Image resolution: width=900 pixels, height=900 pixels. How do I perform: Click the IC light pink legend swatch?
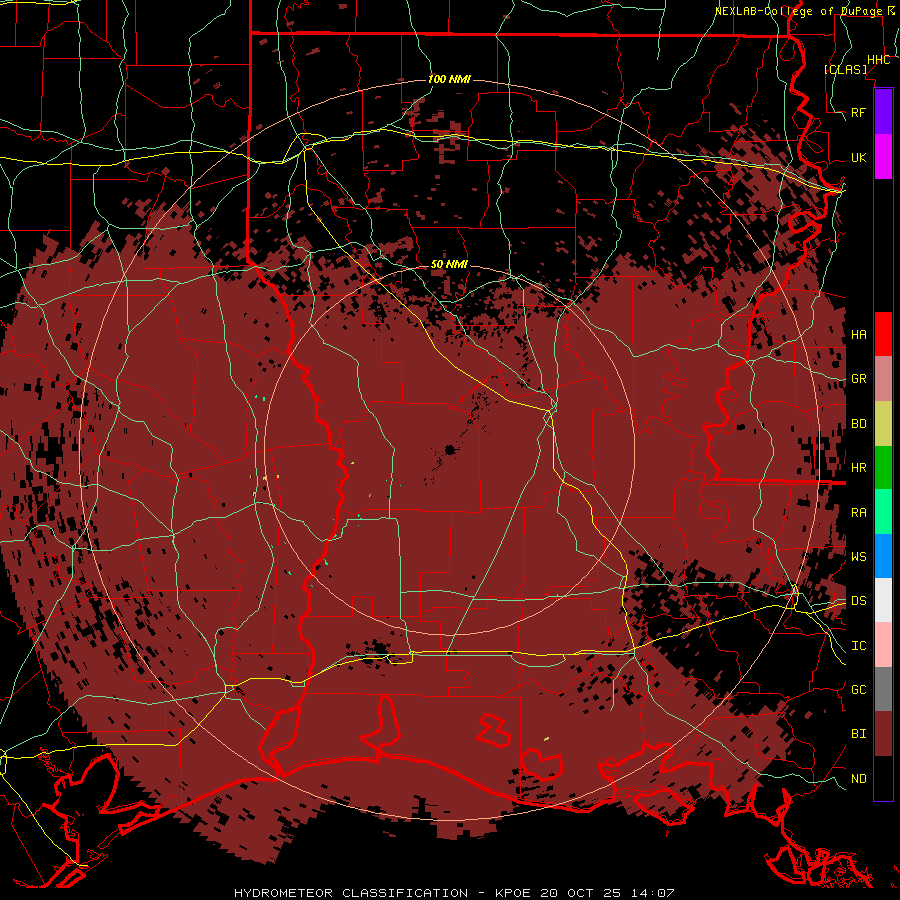click(x=883, y=645)
